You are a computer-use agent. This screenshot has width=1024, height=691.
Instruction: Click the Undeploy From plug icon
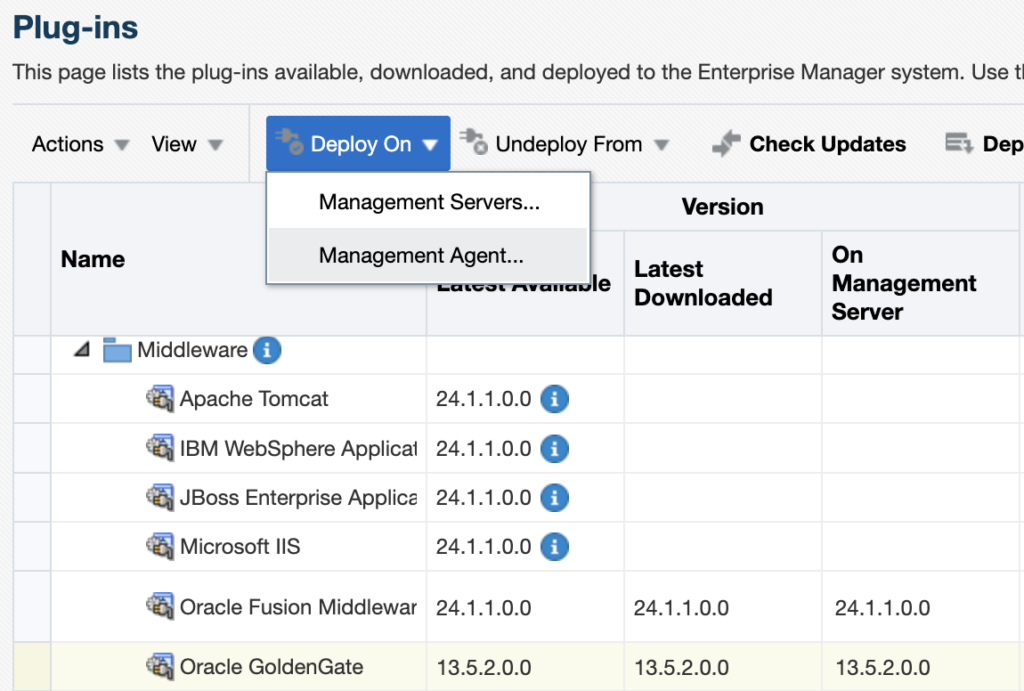pos(473,141)
